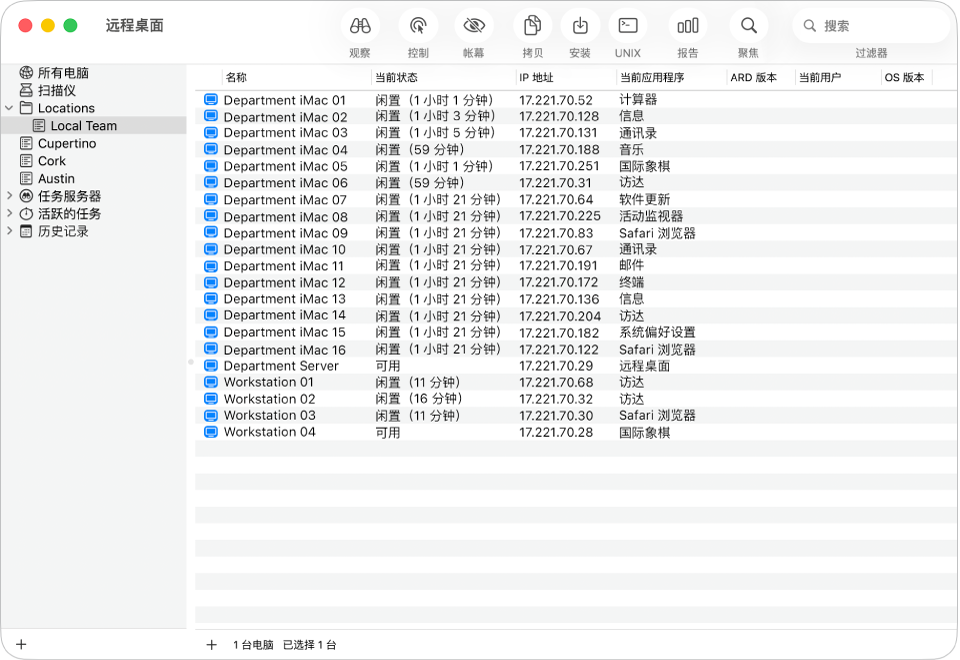
Task: Select the computer icon beside Department Server
Action: pos(210,365)
